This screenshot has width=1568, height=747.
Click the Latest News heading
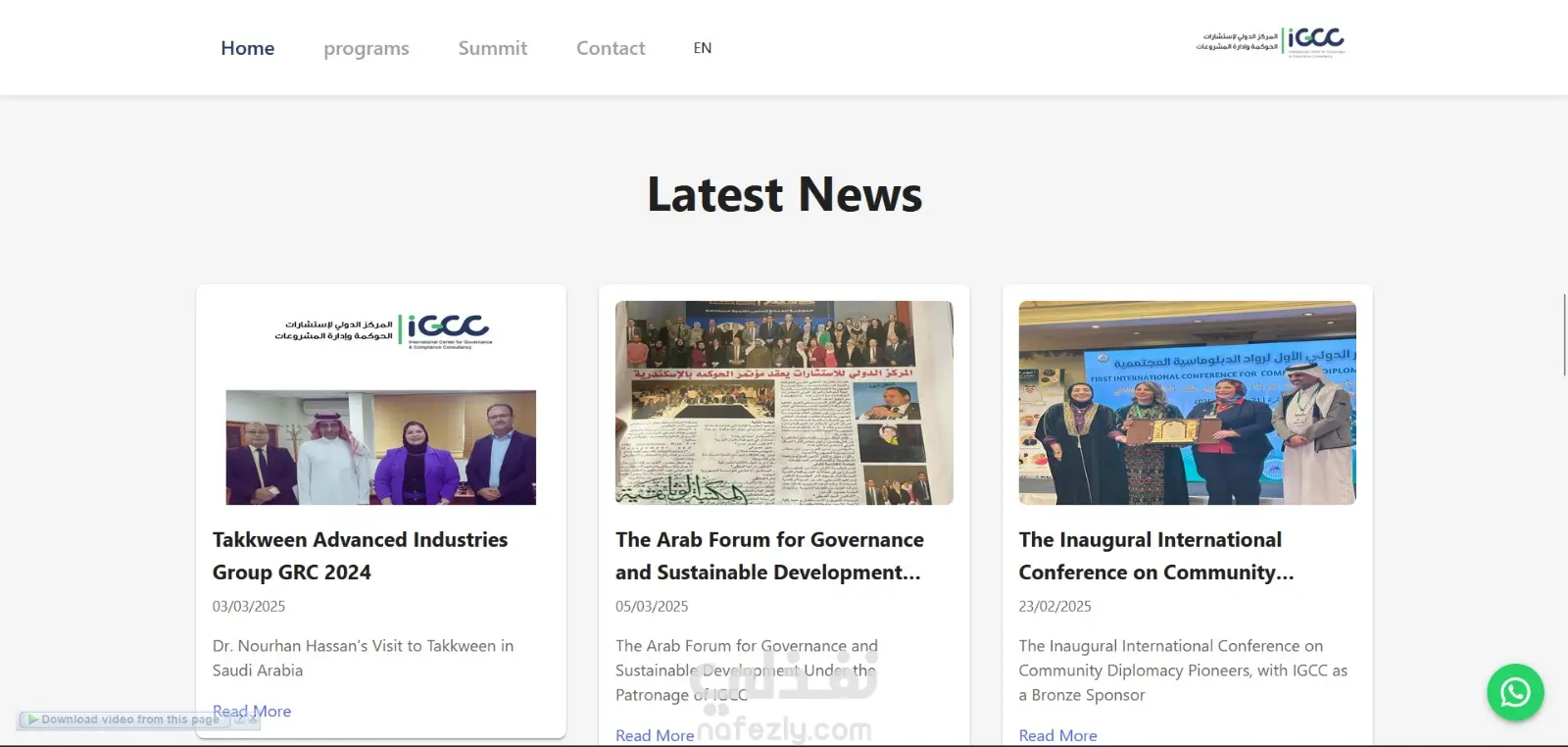[x=784, y=194]
